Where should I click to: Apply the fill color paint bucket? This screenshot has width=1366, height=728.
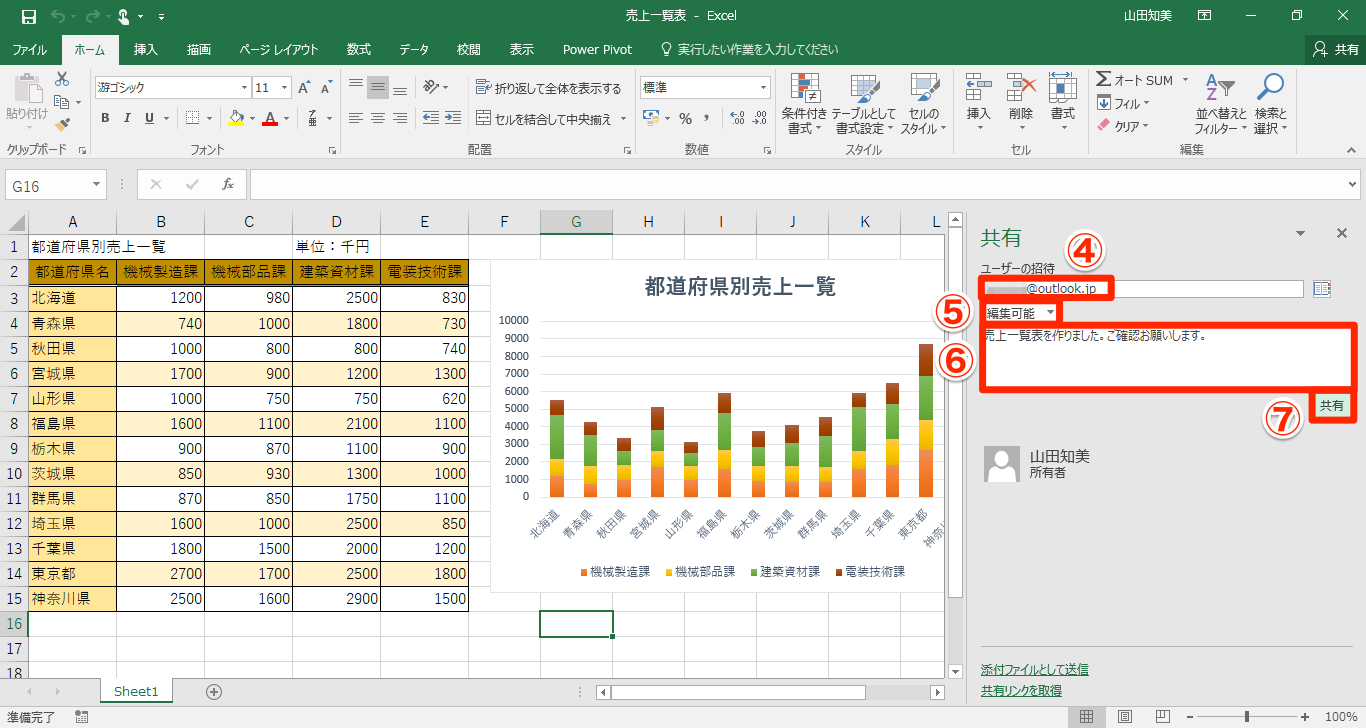point(236,118)
